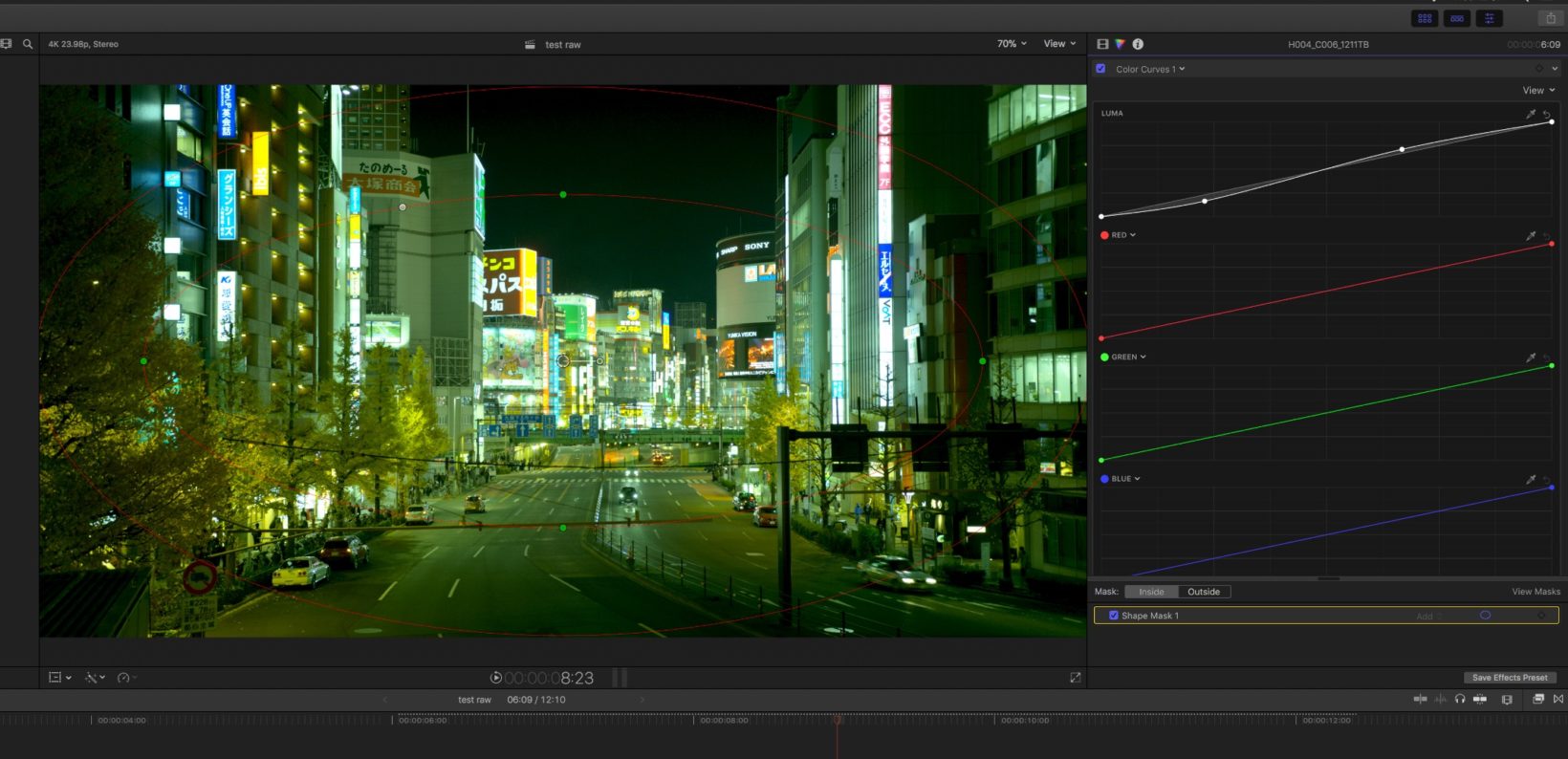Reset the Luma curve
This screenshot has width=1568, height=759.
coord(1547,114)
